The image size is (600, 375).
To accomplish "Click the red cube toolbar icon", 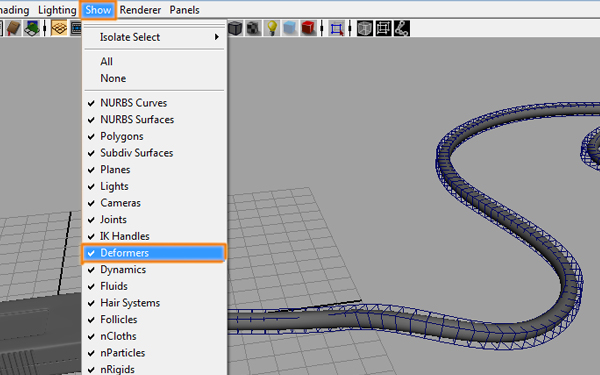I will click(308, 28).
